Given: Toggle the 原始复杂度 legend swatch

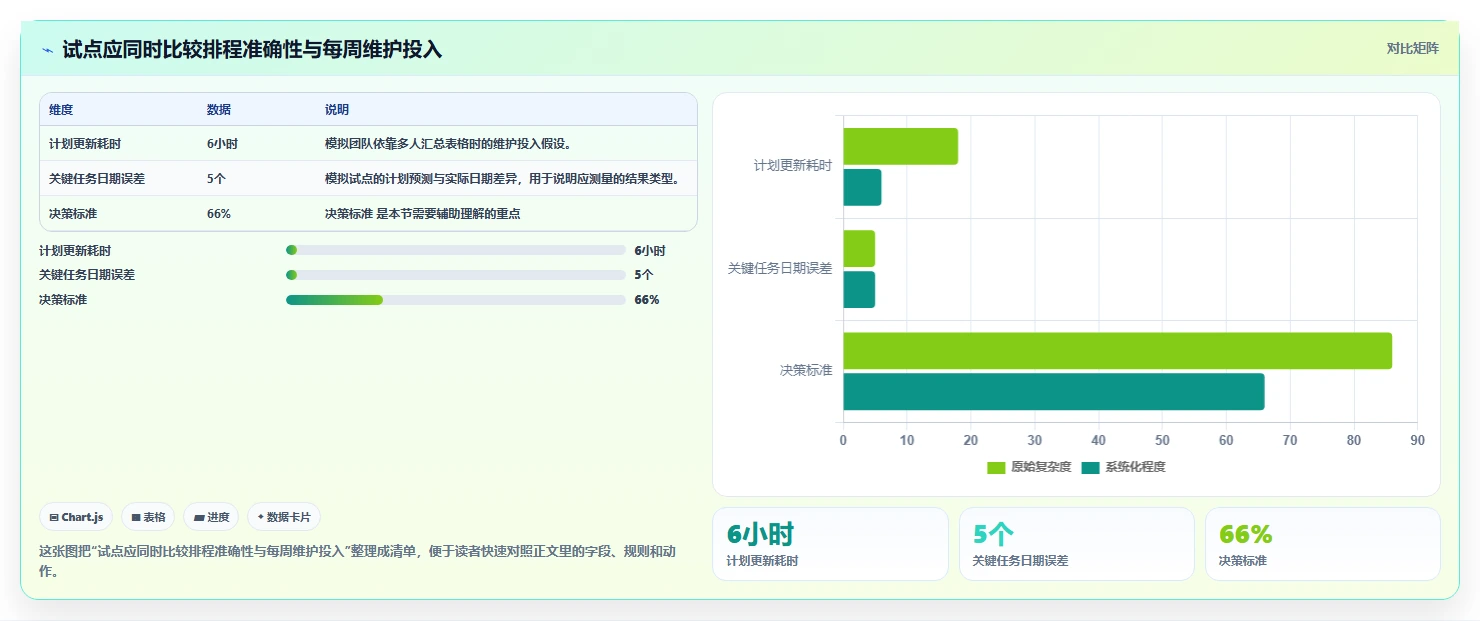Looking at the screenshot, I should [996, 467].
